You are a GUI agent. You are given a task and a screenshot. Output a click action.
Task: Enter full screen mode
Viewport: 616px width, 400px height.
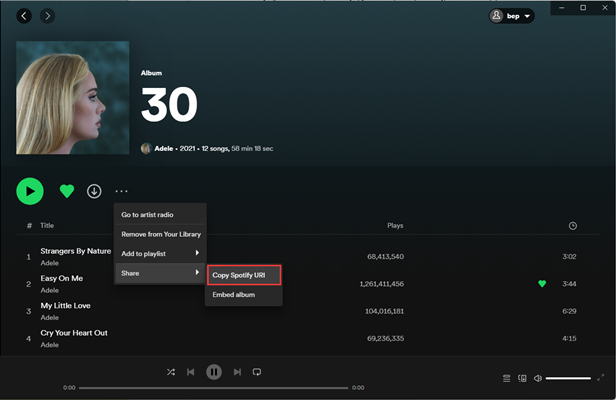(601, 378)
